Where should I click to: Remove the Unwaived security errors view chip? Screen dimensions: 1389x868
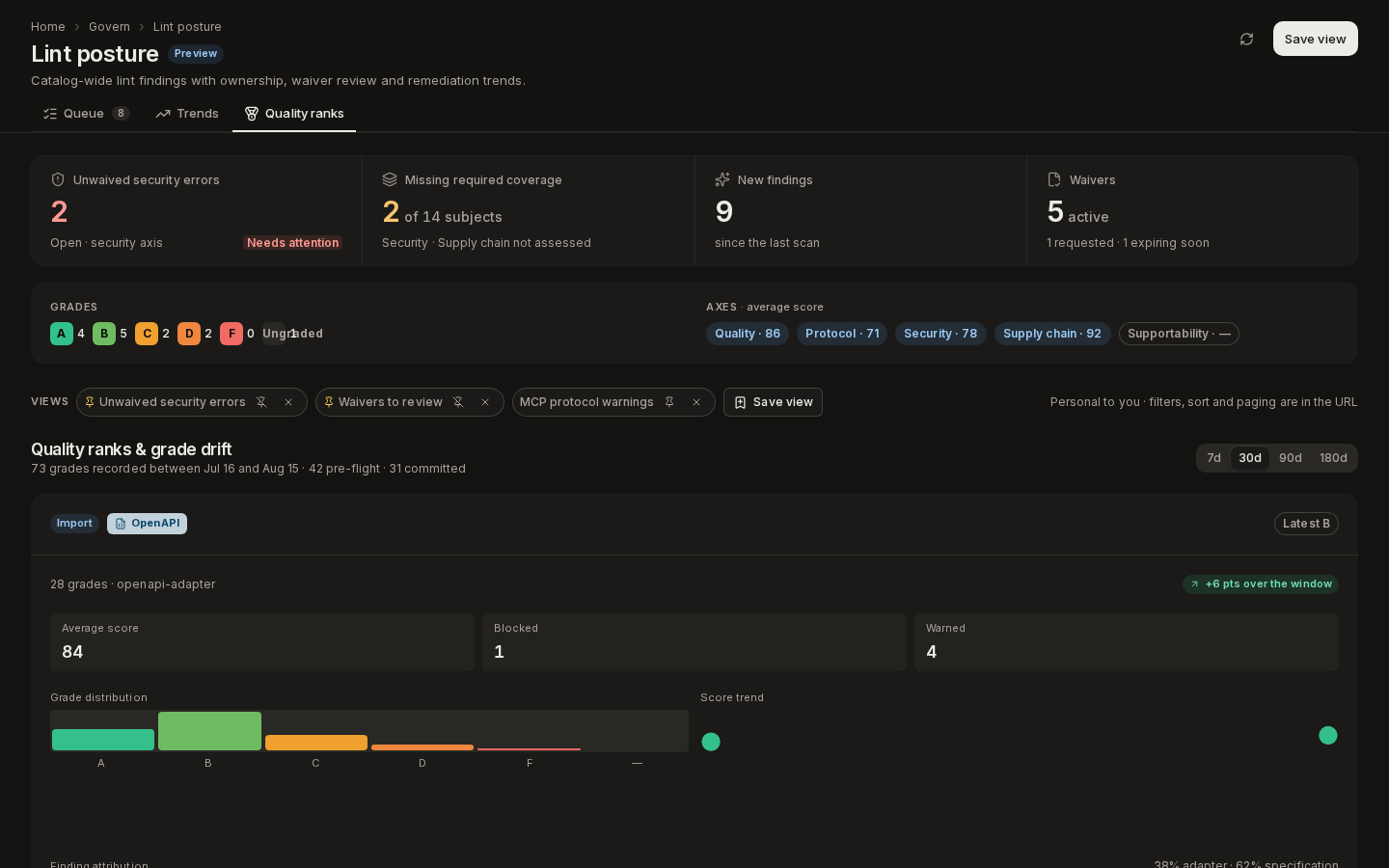(x=288, y=402)
